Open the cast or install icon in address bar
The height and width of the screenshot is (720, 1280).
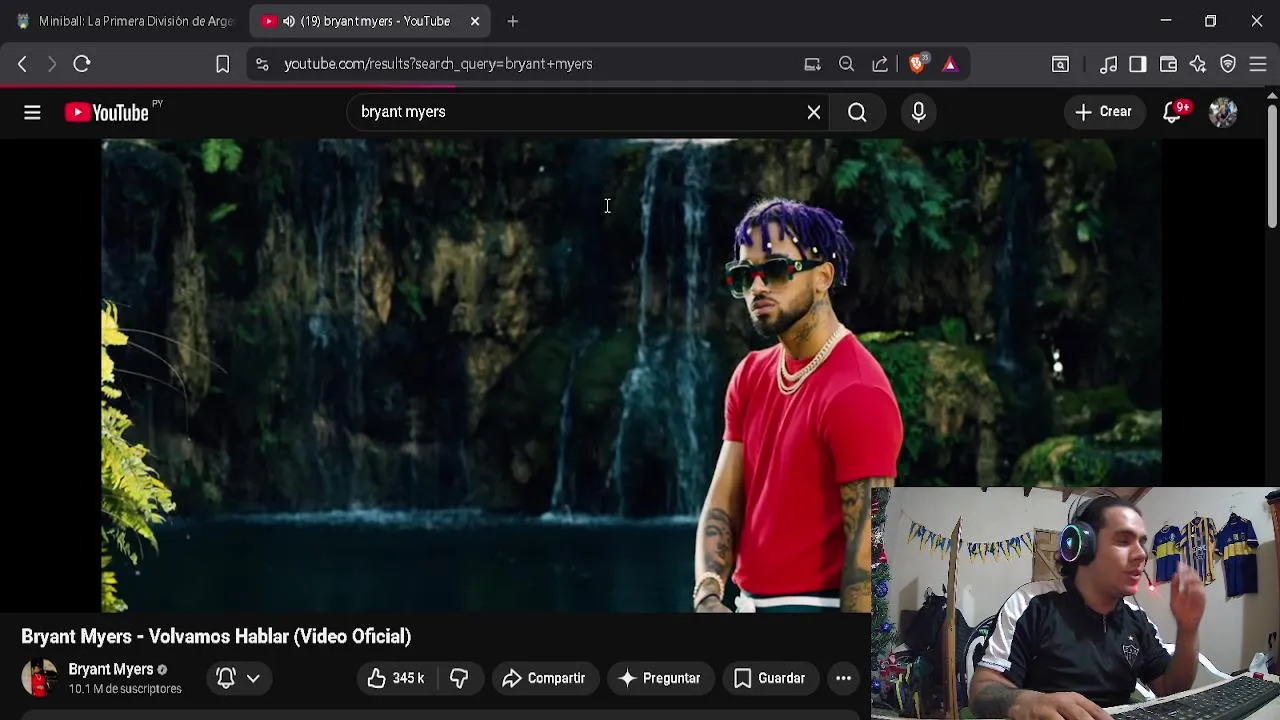[813, 64]
